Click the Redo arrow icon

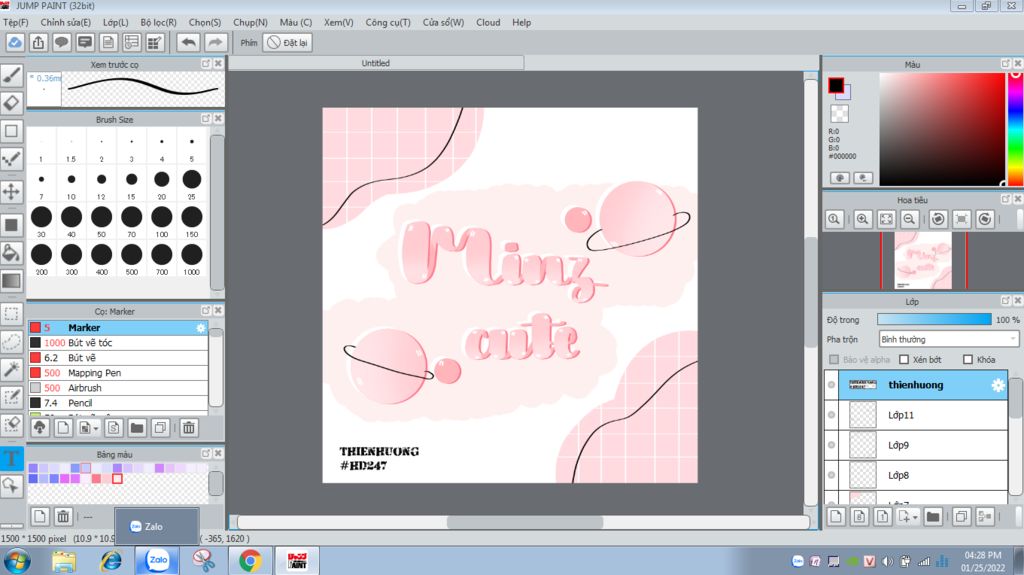click(215, 42)
